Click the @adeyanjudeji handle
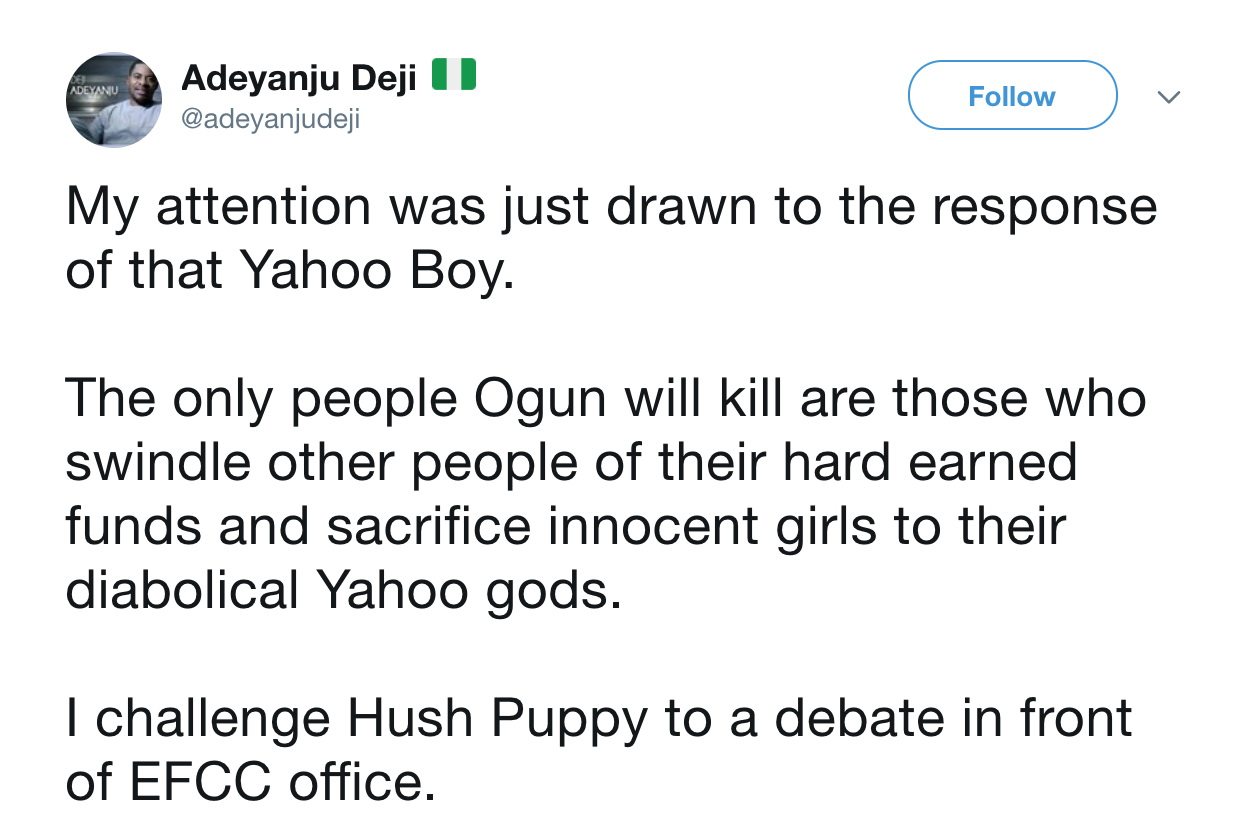The width and height of the screenshot is (1252, 824). pos(269,119)
